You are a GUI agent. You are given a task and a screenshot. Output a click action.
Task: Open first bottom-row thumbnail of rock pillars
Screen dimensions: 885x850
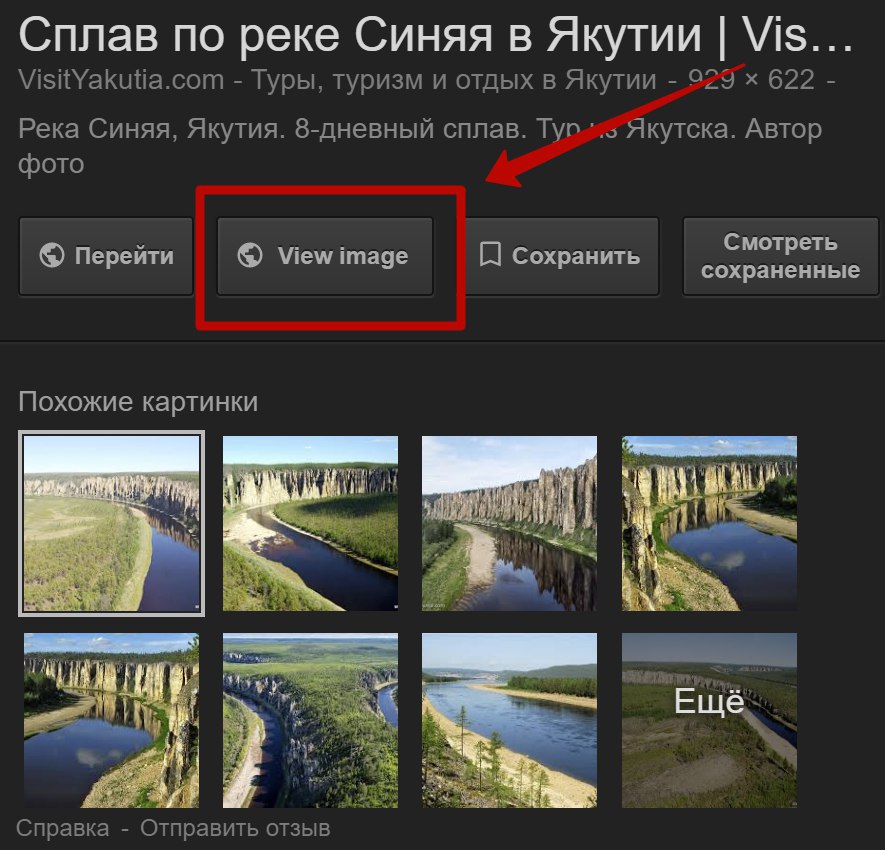[111, 720]
